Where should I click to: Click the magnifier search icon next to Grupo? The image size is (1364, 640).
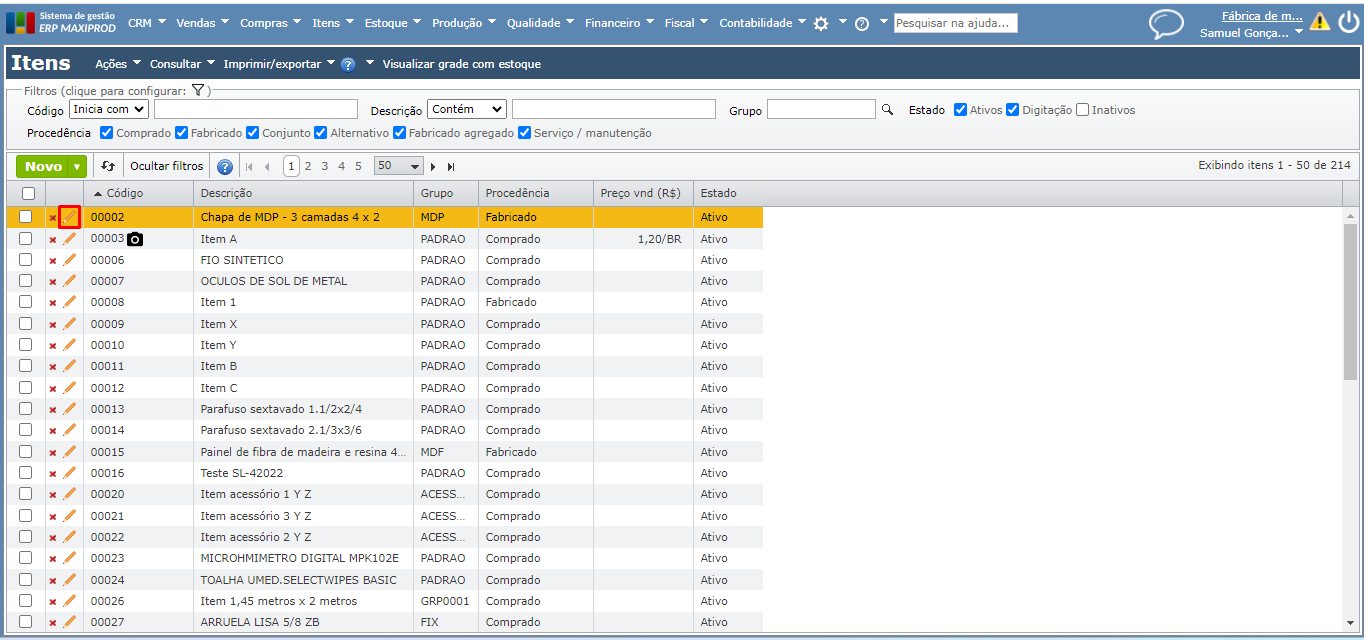click(886, 109)
